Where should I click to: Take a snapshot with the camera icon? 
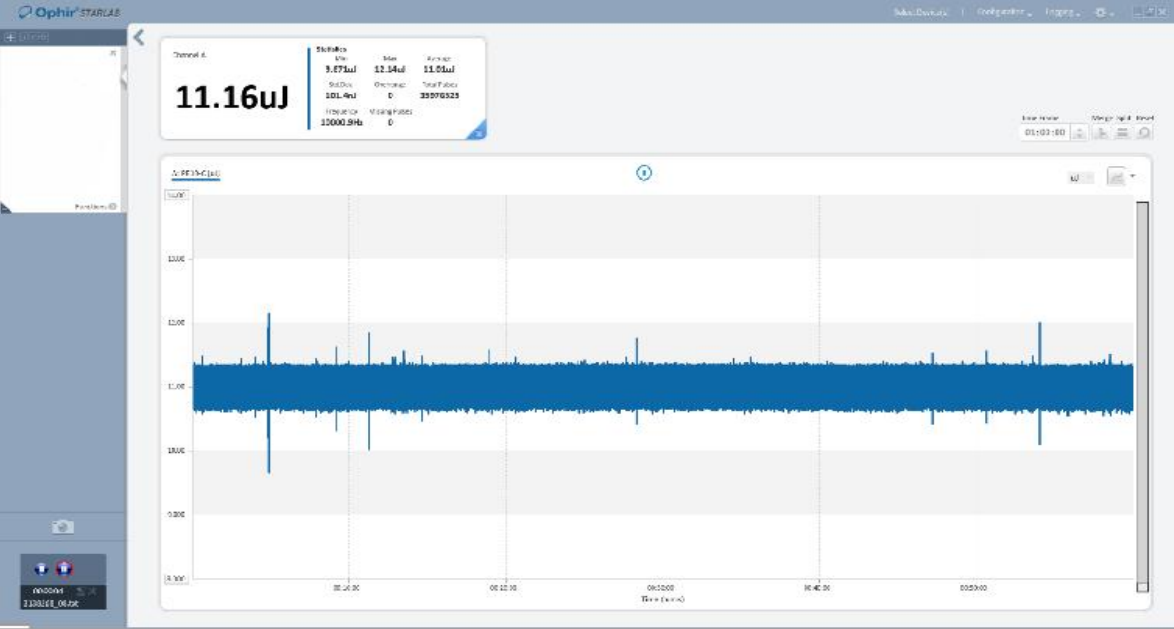tap(63, 527)
